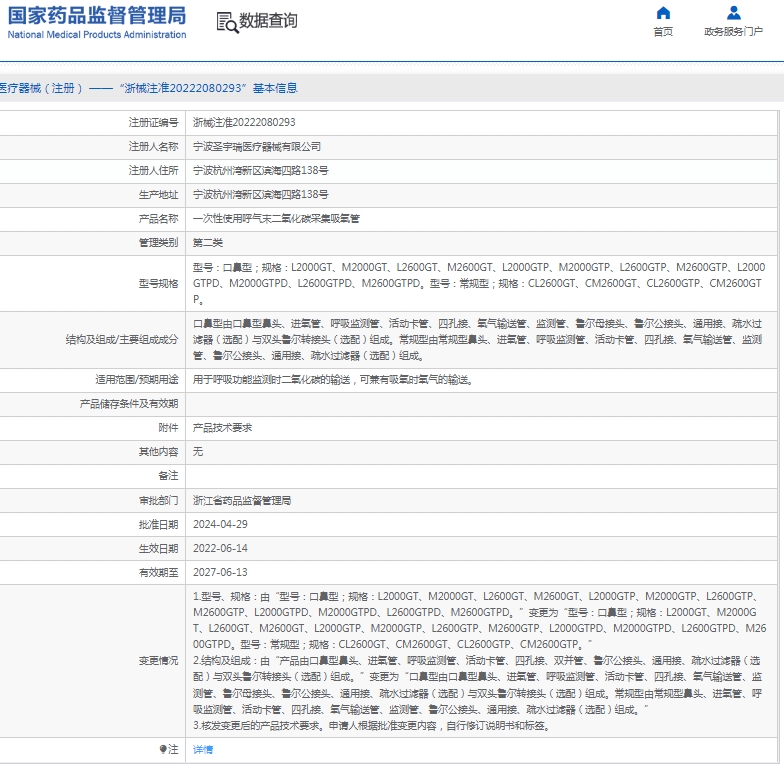The height and width of the screenshot is (769, 784).
Task: Select product name 一次性使用呼气末二氧化碳采集吸氧管
Action: click(276, 218)
